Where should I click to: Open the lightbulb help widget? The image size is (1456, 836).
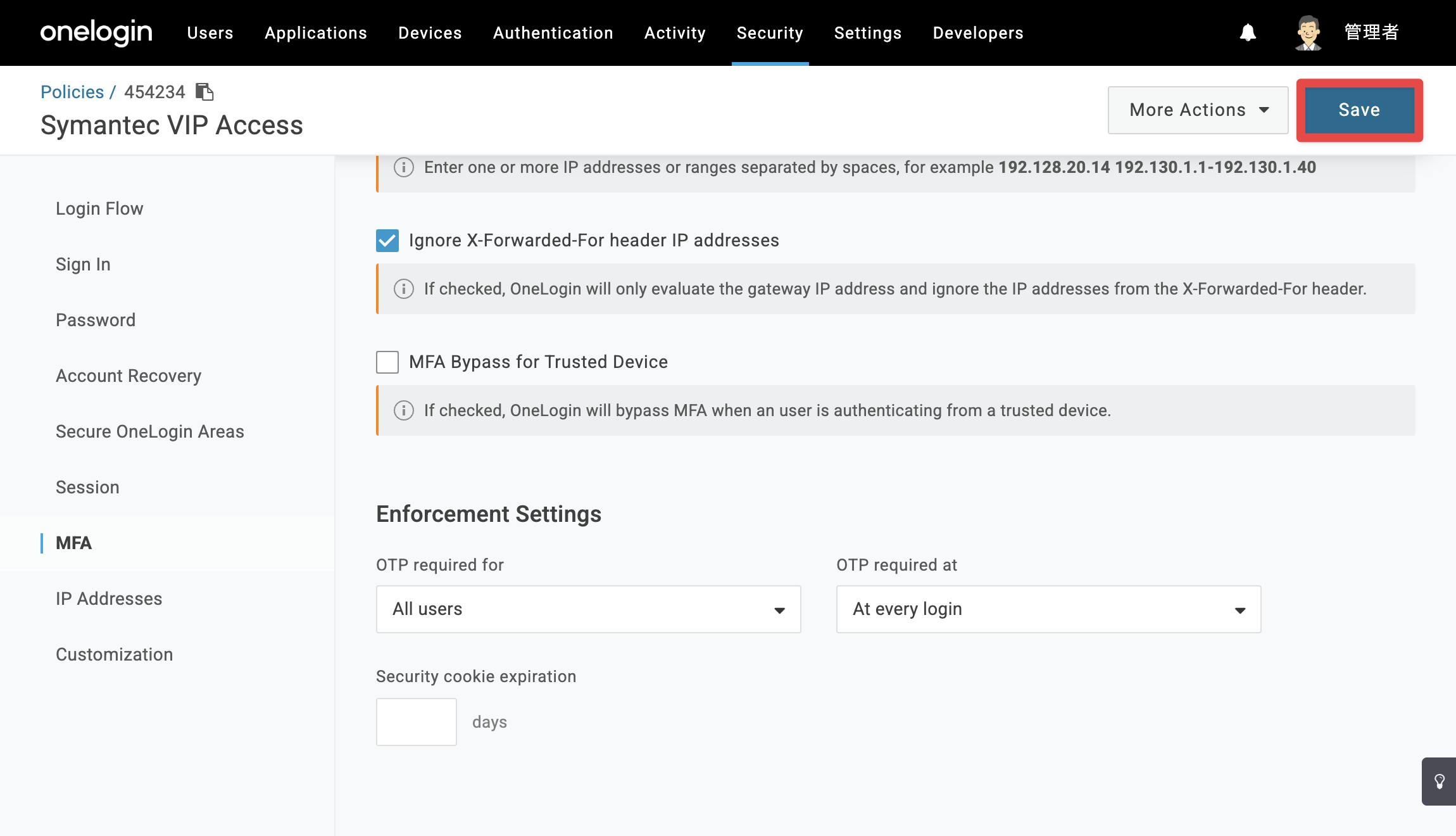click(1439, 782)
